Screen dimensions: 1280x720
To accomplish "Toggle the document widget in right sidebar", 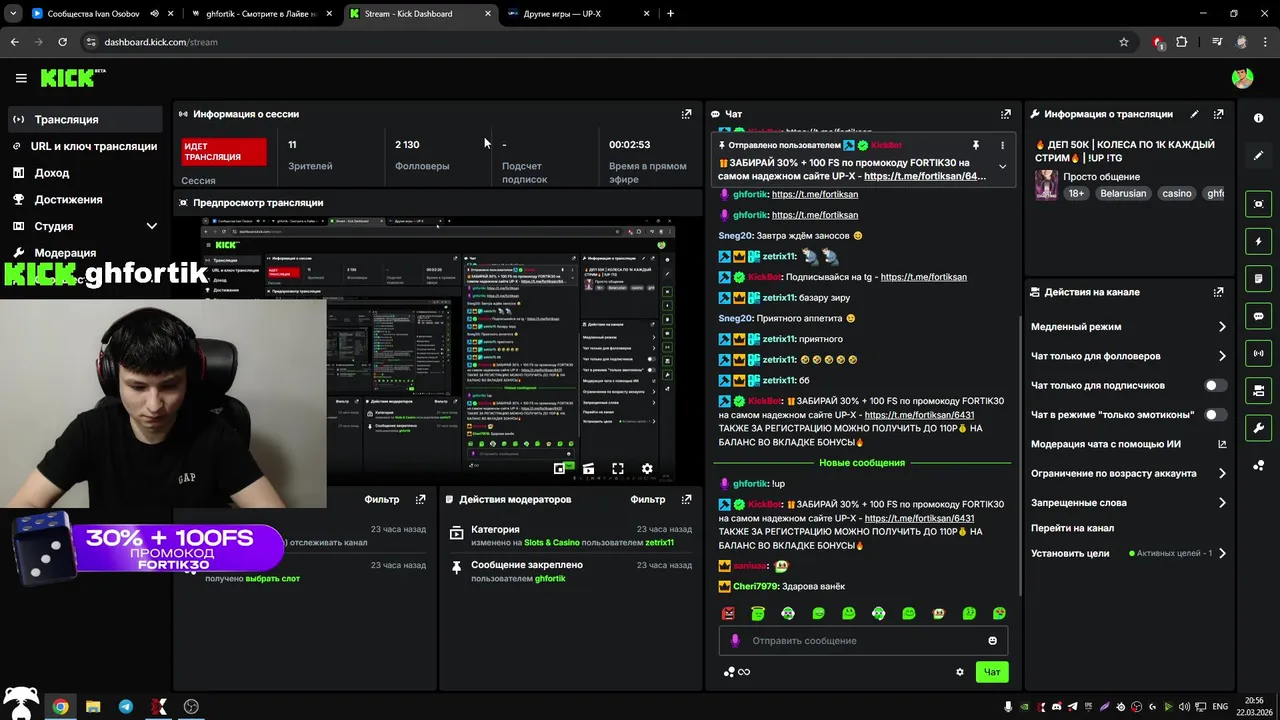I will click(x=1258, y=278).
